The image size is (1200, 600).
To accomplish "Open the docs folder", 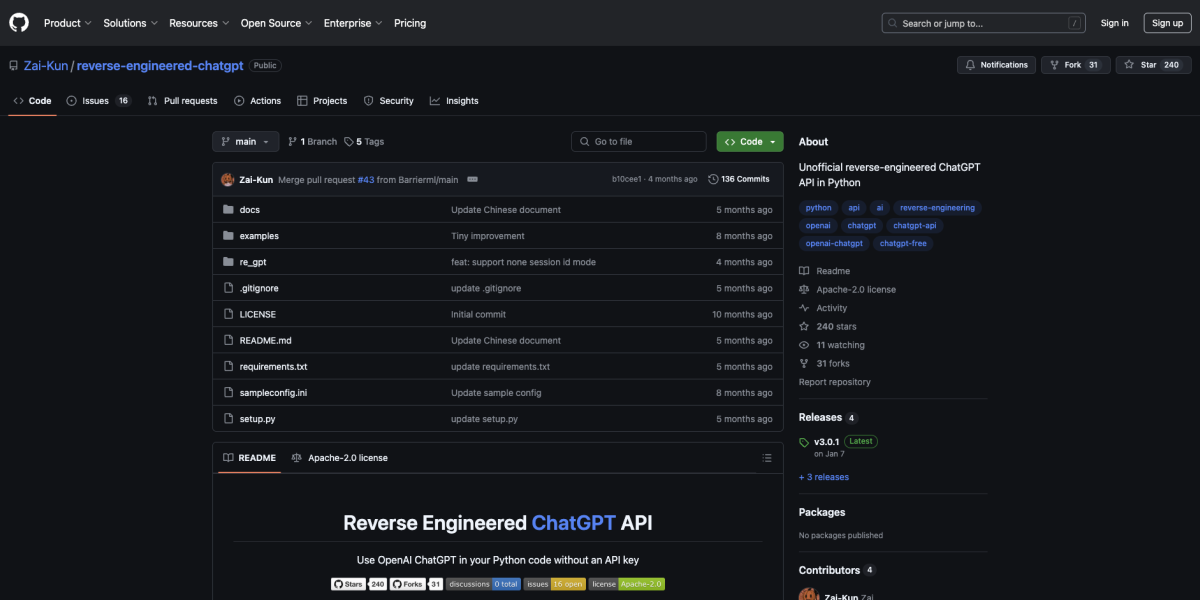I will [249, 210].
